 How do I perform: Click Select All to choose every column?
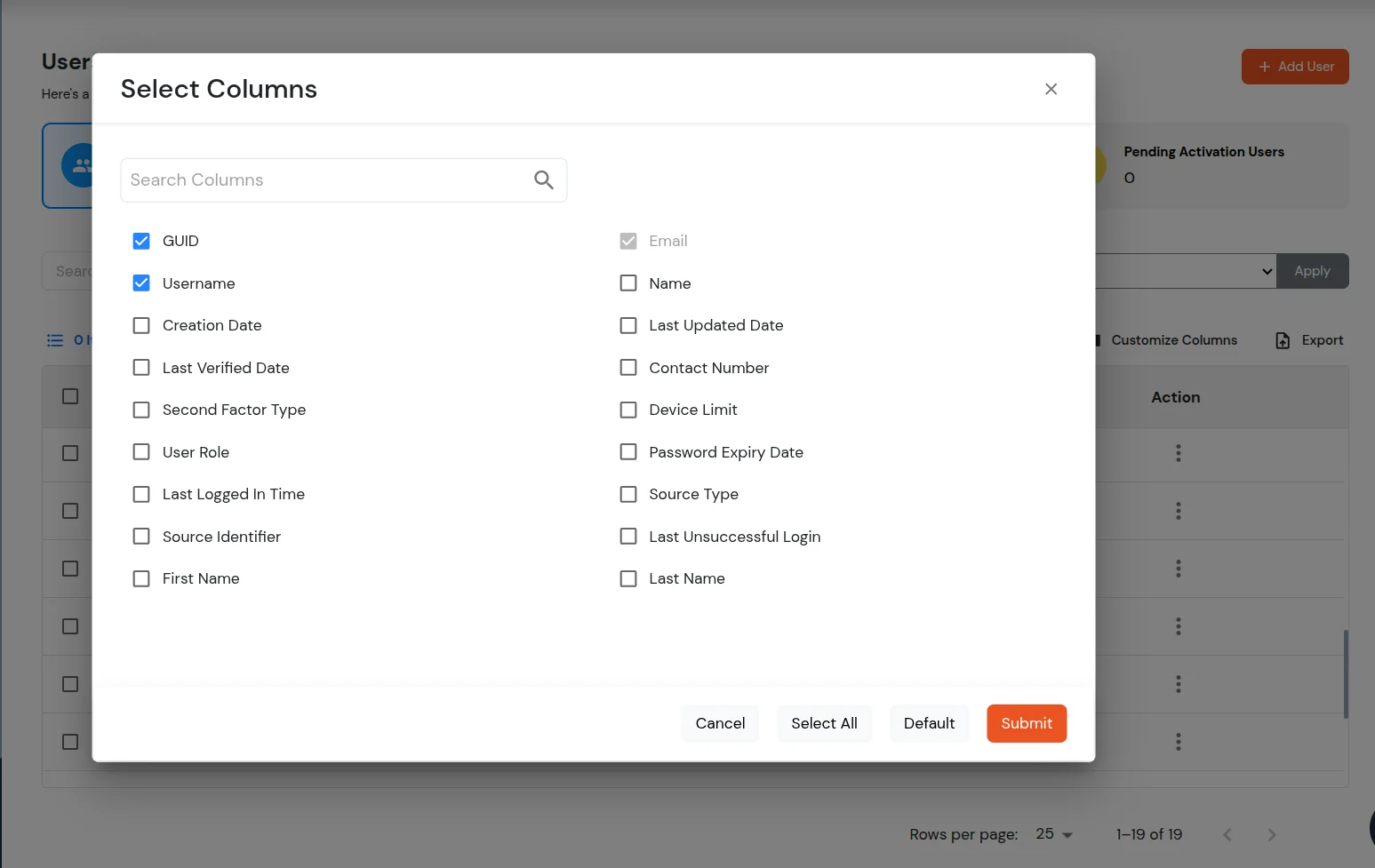tap(824, 723)
